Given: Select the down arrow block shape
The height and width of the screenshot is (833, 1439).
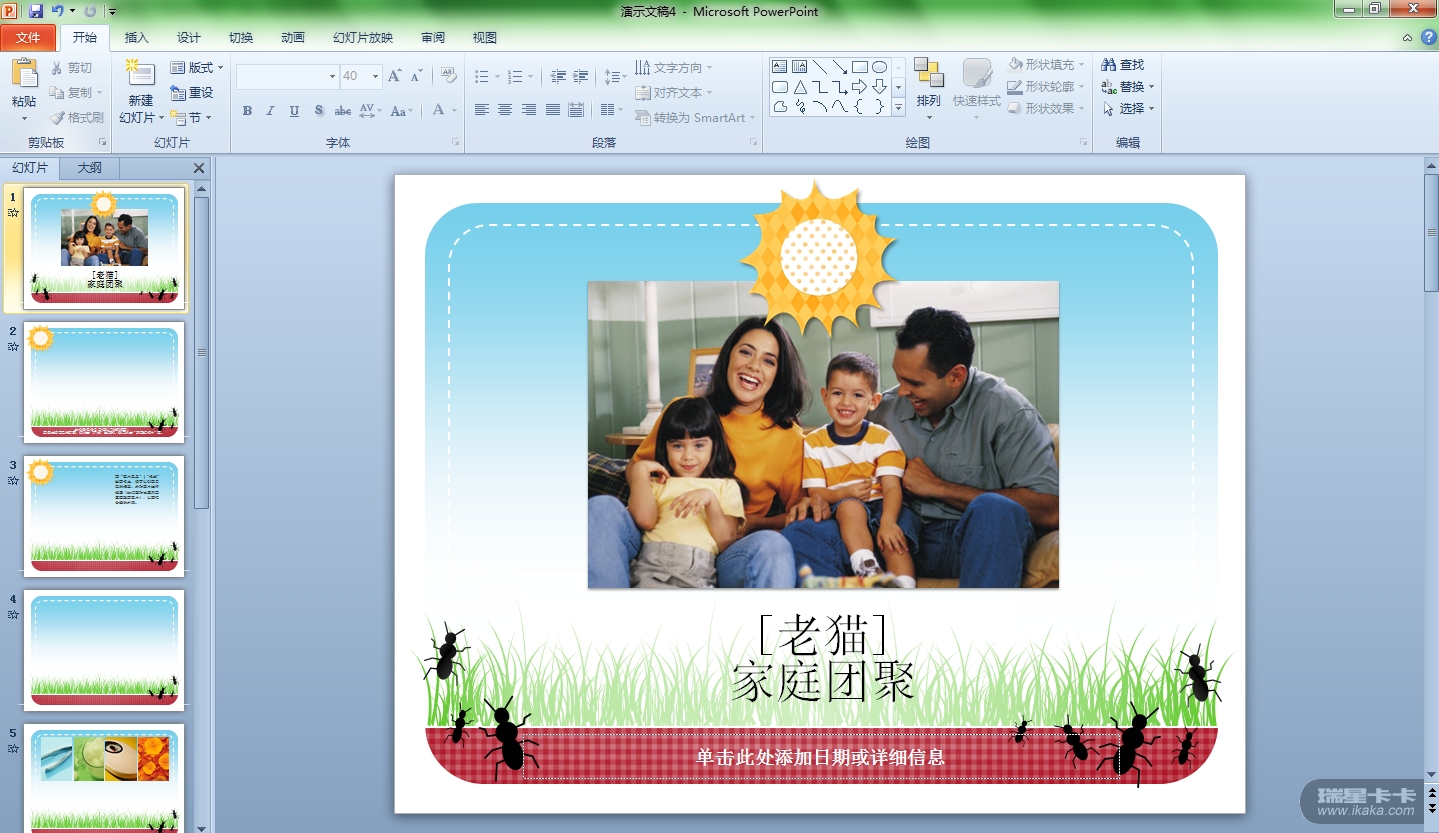Looking at the screenshot, I should (880, 87).
